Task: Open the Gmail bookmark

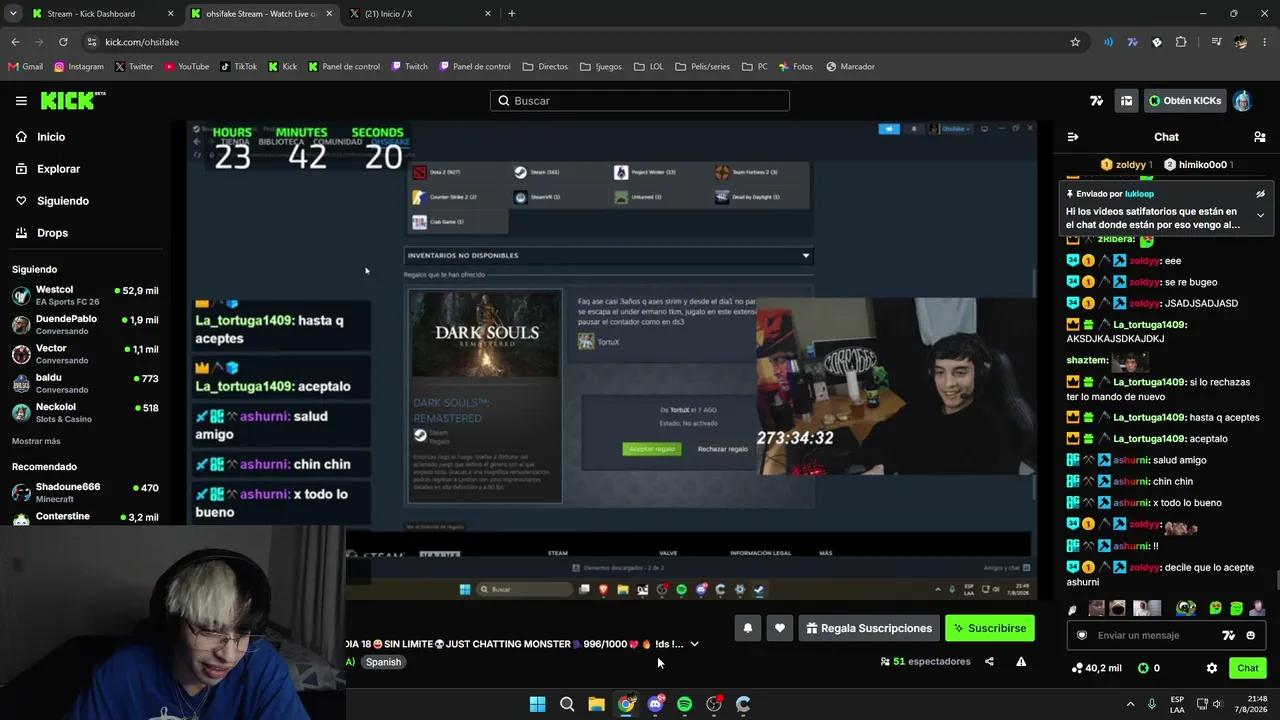Action: coord(25,67)
